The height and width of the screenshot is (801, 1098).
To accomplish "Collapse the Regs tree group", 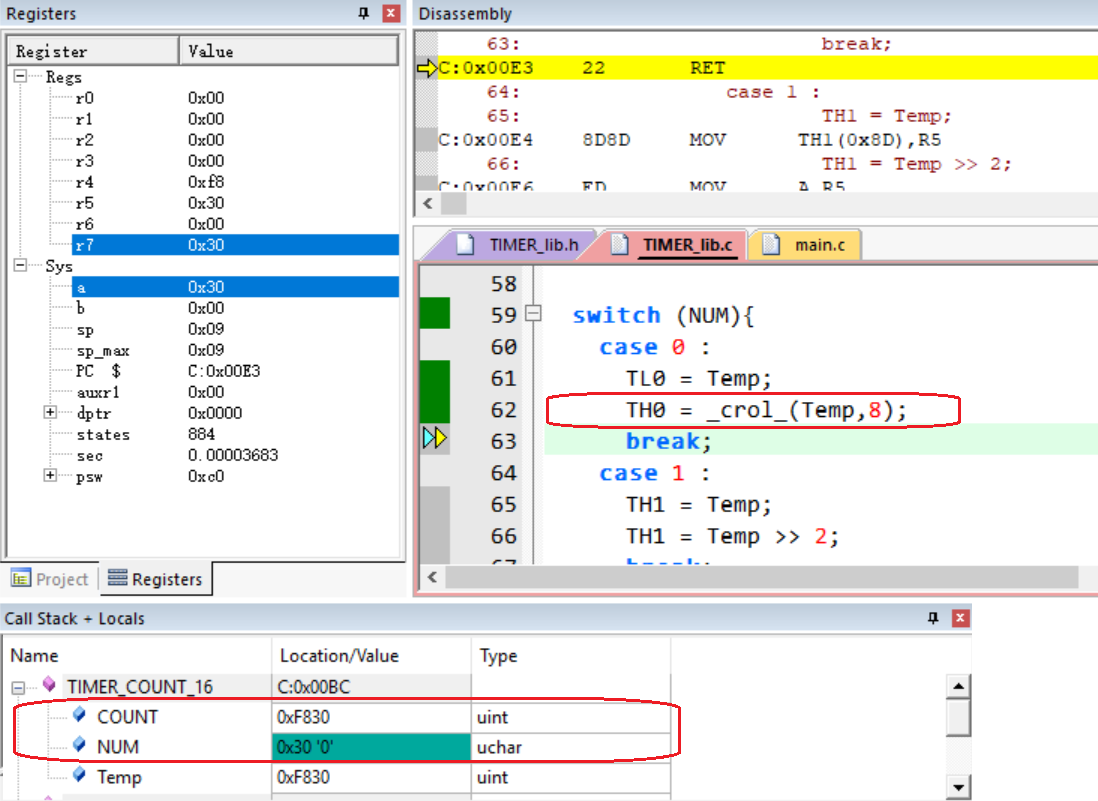I will pyautogui.click(x=20, y=76).
